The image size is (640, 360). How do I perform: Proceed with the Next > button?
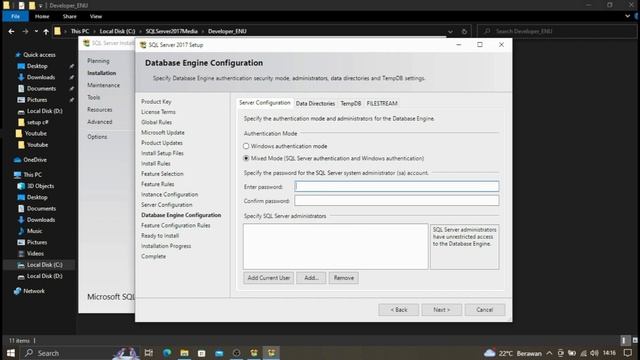click(x=442, y=310)
